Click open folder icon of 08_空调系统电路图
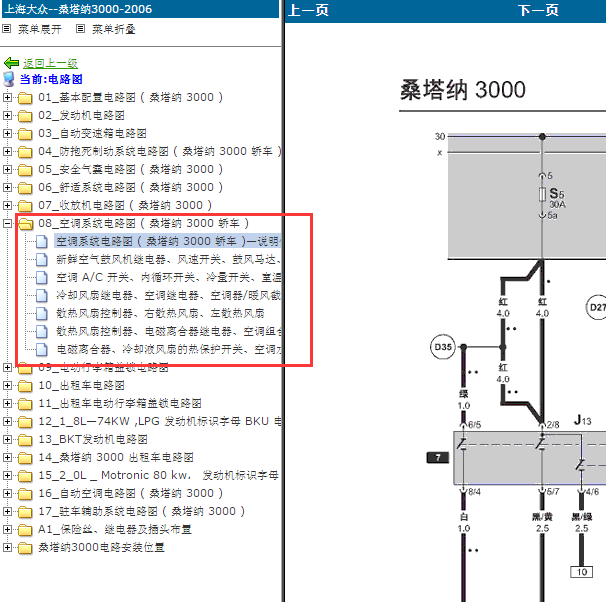Image resolution: width=606 pixels, height=602 pixels. tap(26, 224)
